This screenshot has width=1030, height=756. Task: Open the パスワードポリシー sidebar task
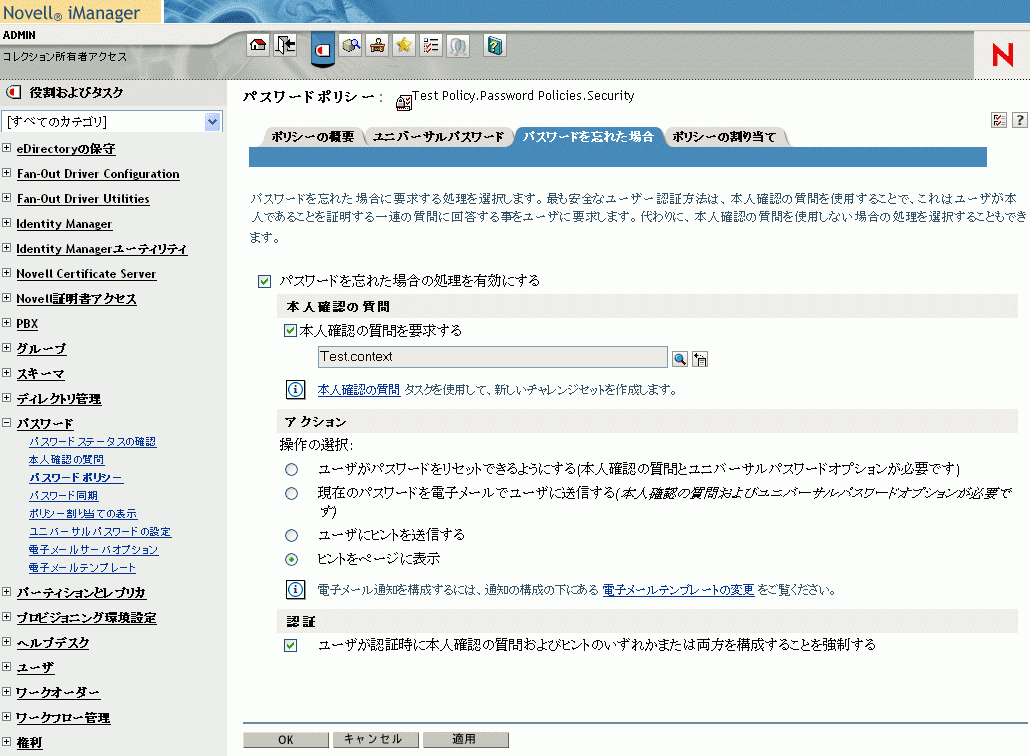76,478
